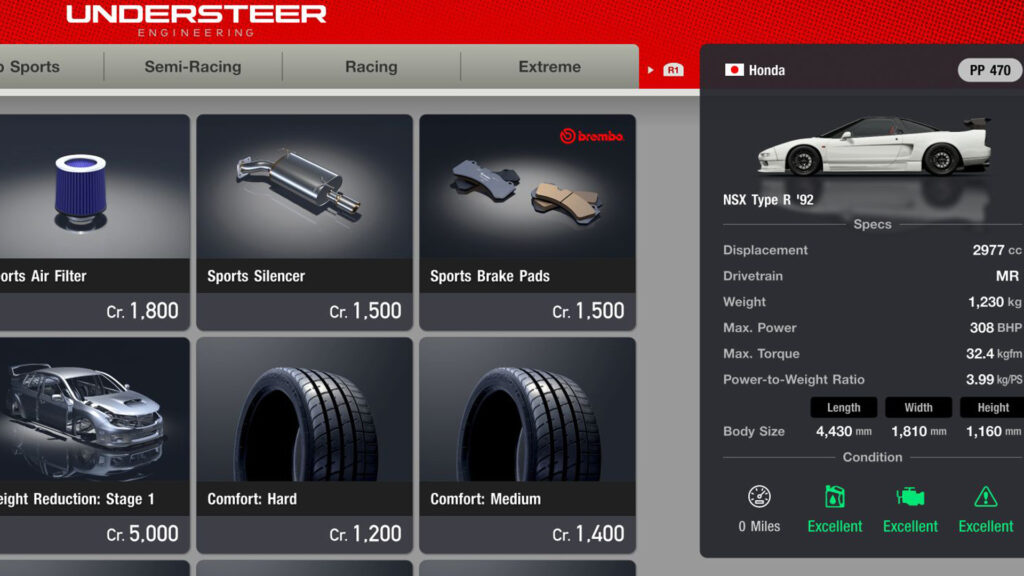Image resolution: width=1024 pixels, height=576 pixels.
Task: Click the engine condition icon
Action: 910,497
